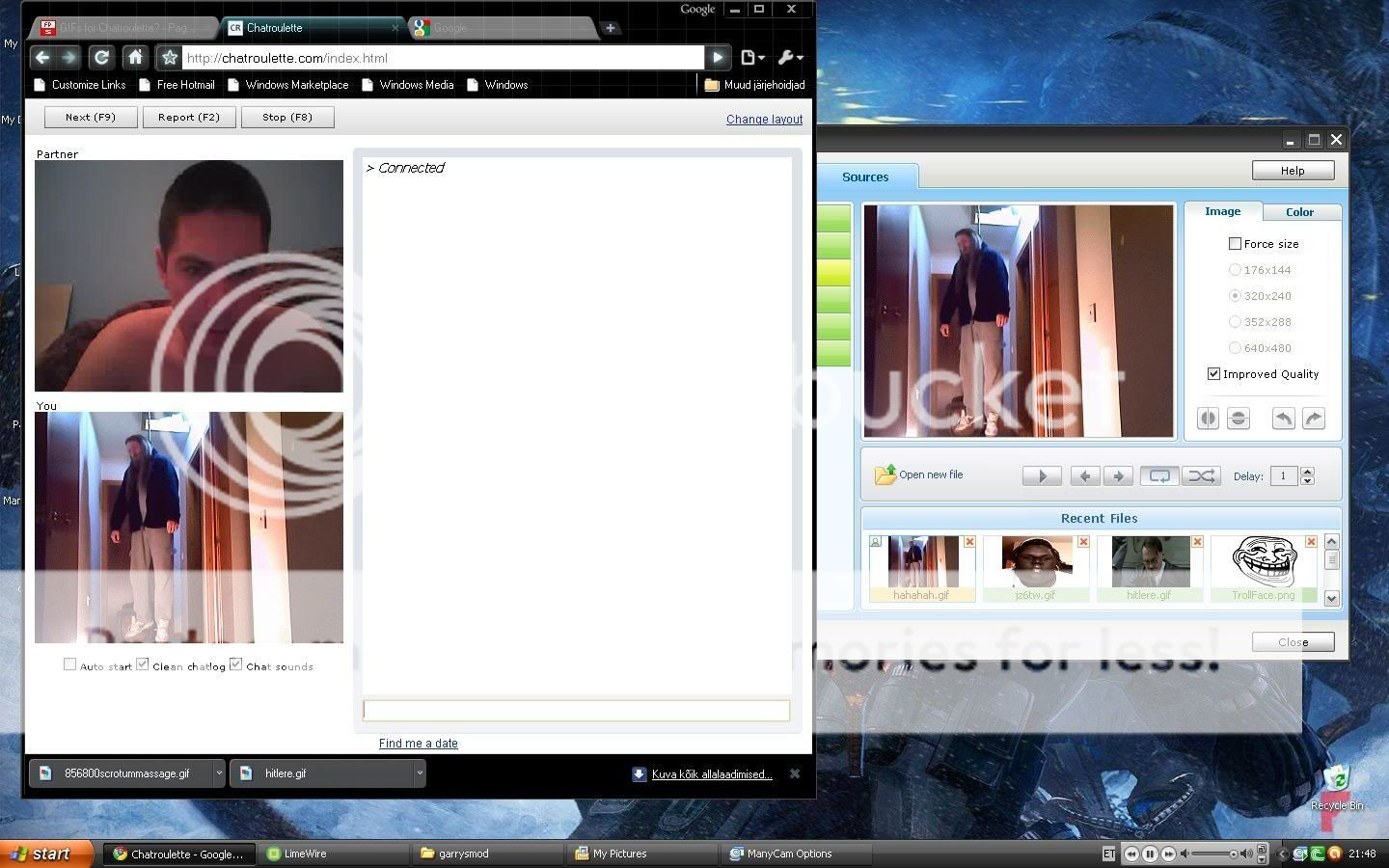Select the 640x480 size option
Image resolution: width=1389 pixels, height=868 pixels.
click(x=1235, y=348)
